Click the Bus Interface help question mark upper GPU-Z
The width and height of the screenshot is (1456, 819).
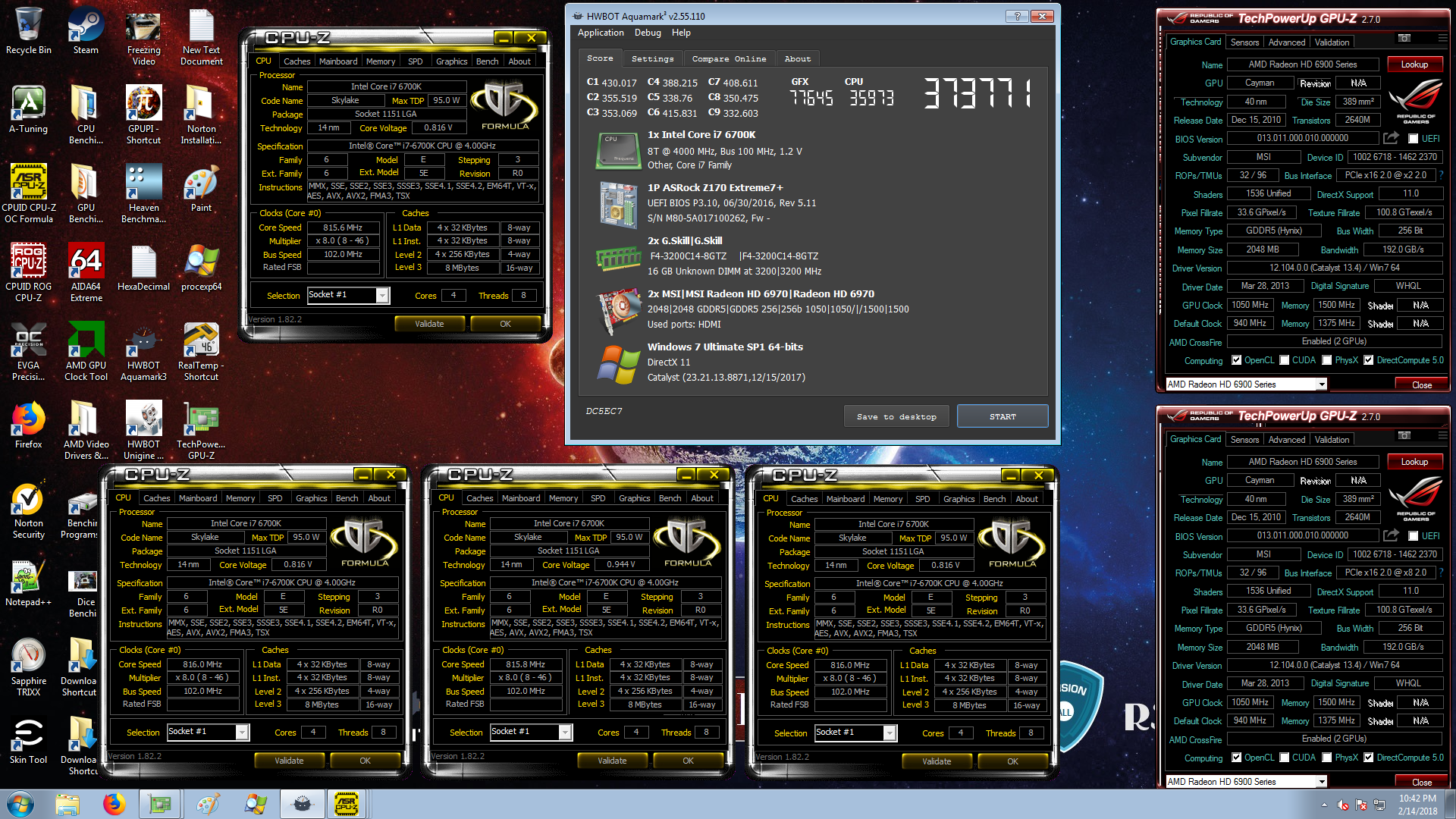click(1441, 175)
